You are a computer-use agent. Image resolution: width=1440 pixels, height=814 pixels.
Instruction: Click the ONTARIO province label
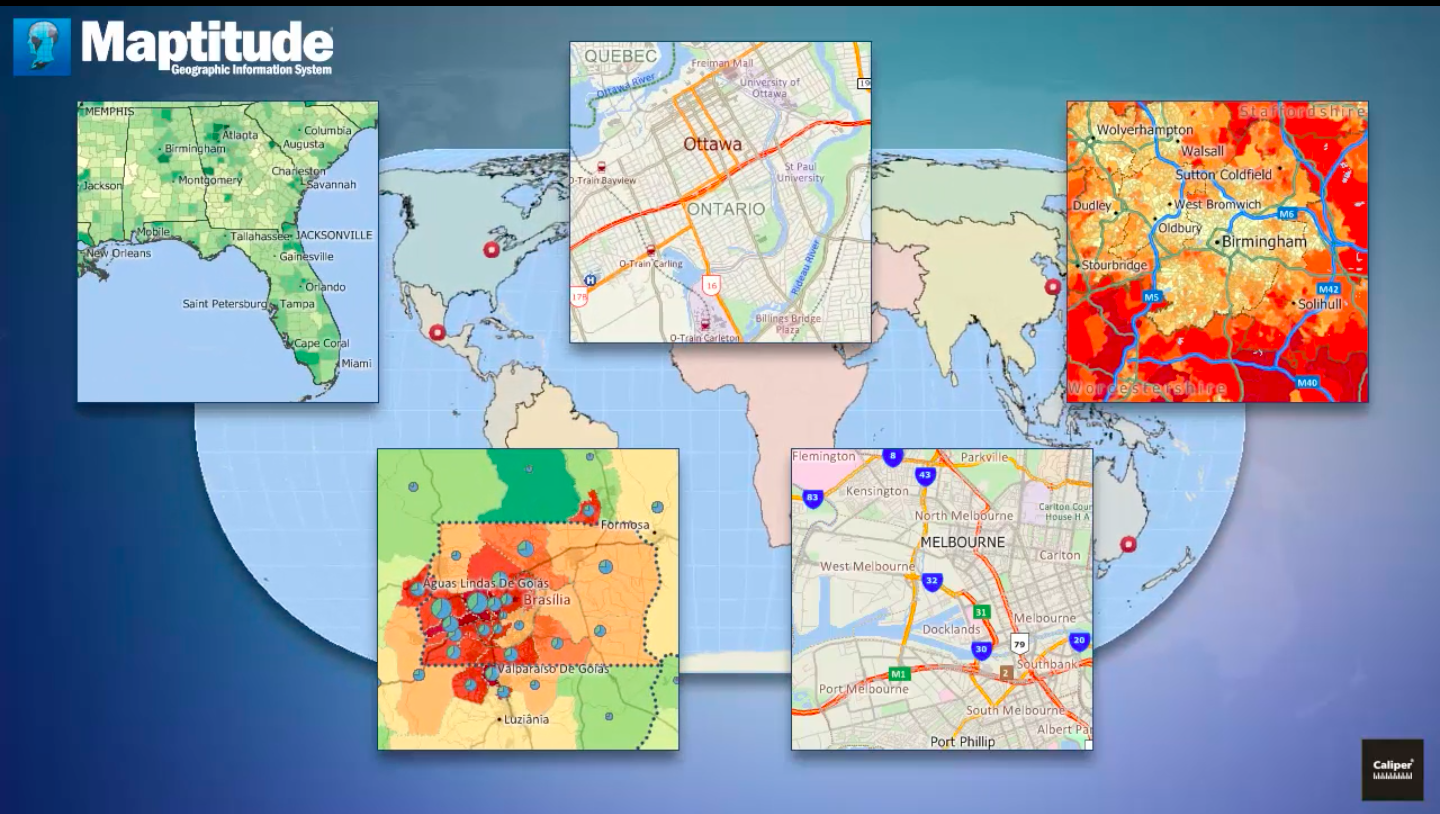(725, 209)
